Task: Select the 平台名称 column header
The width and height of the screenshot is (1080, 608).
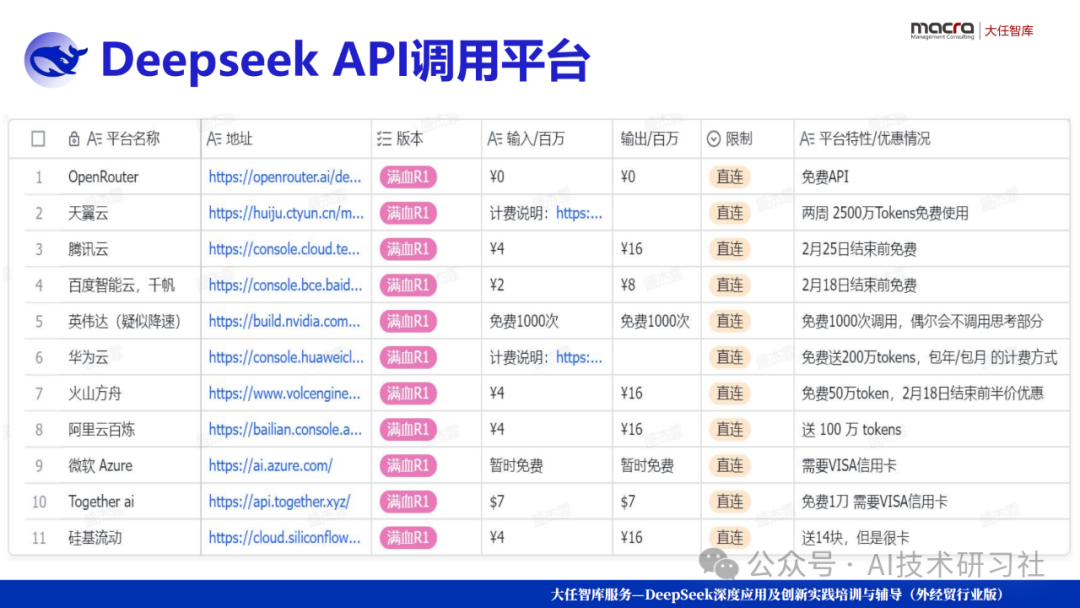Action: click(x=133, y=139)
